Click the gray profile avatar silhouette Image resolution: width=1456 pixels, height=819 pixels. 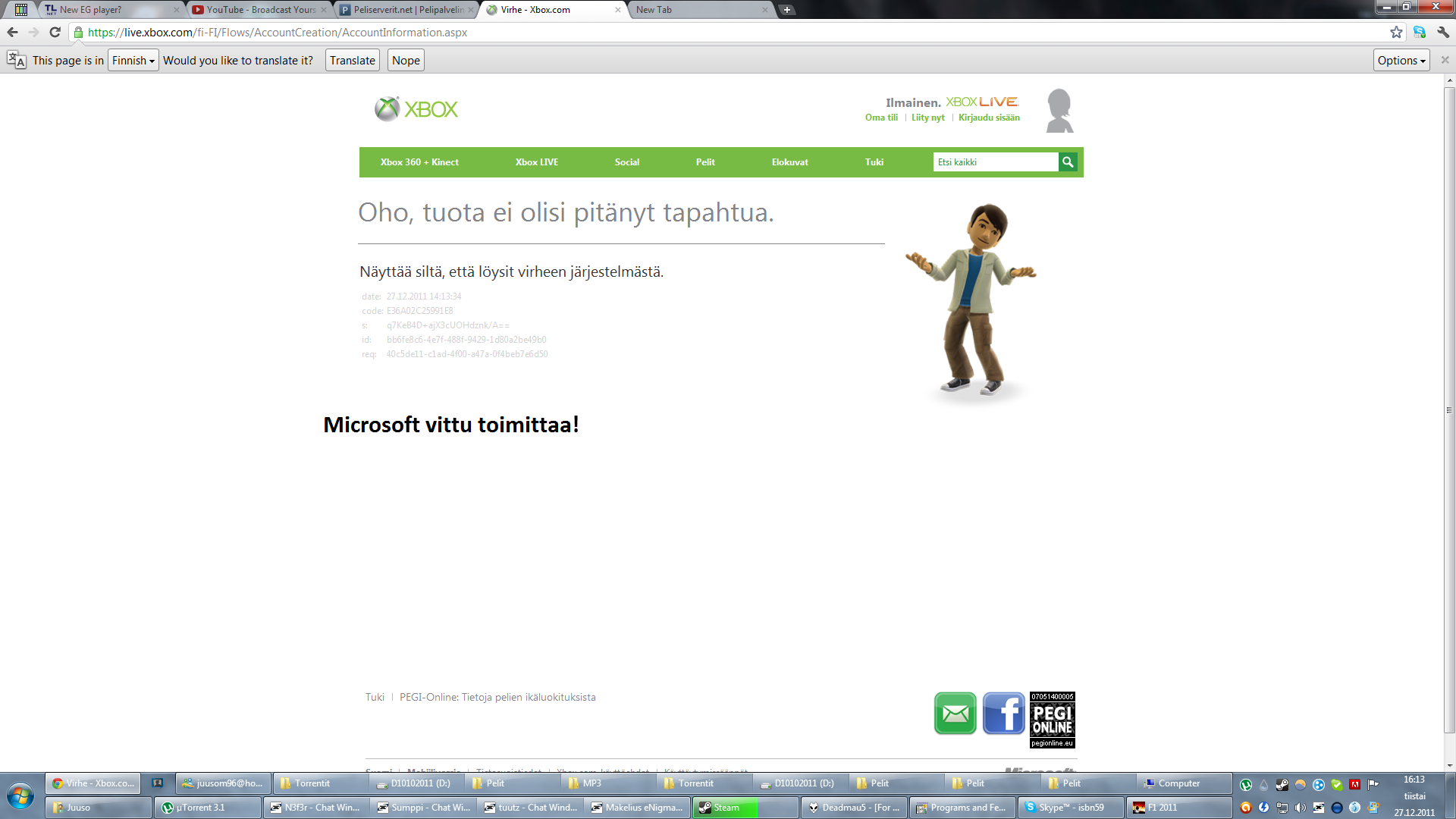coord(1059,111)
